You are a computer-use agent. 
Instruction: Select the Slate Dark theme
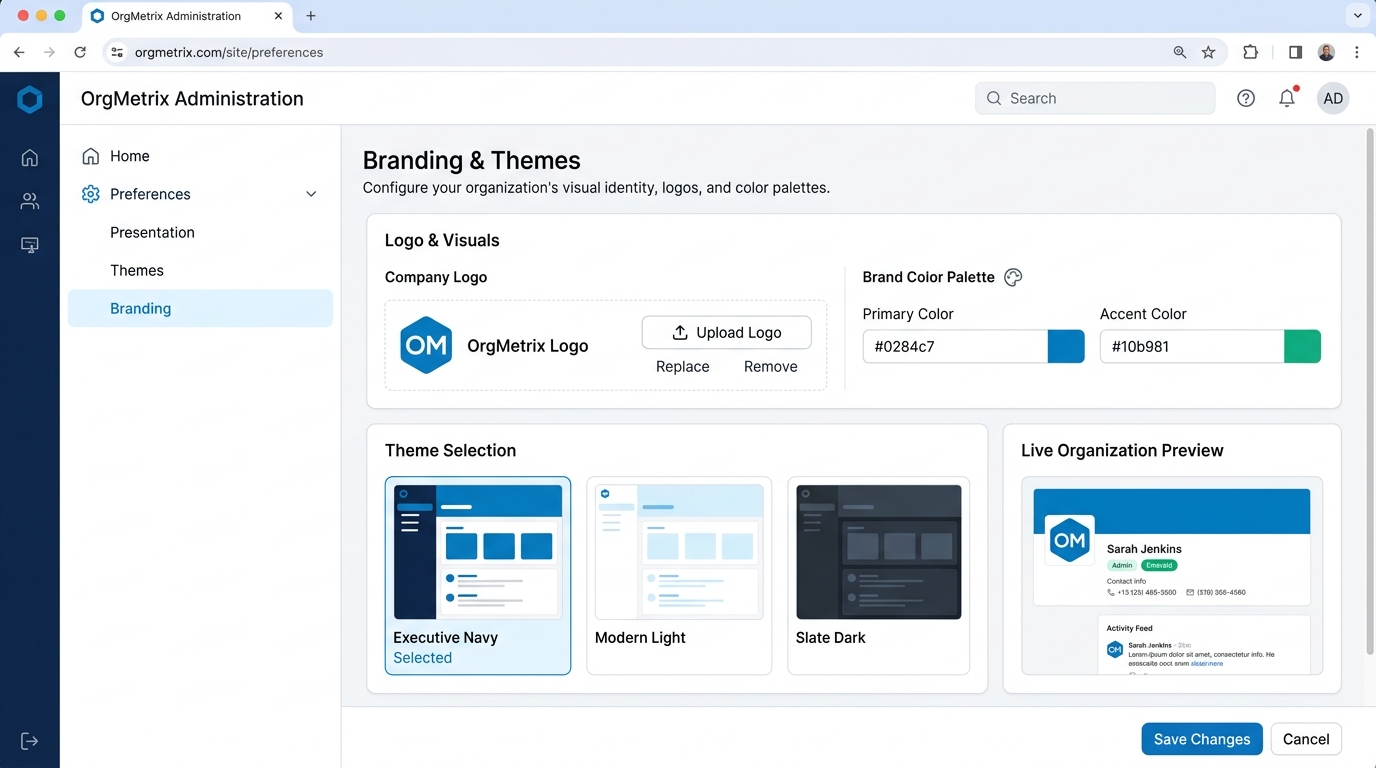click(879, 576)
